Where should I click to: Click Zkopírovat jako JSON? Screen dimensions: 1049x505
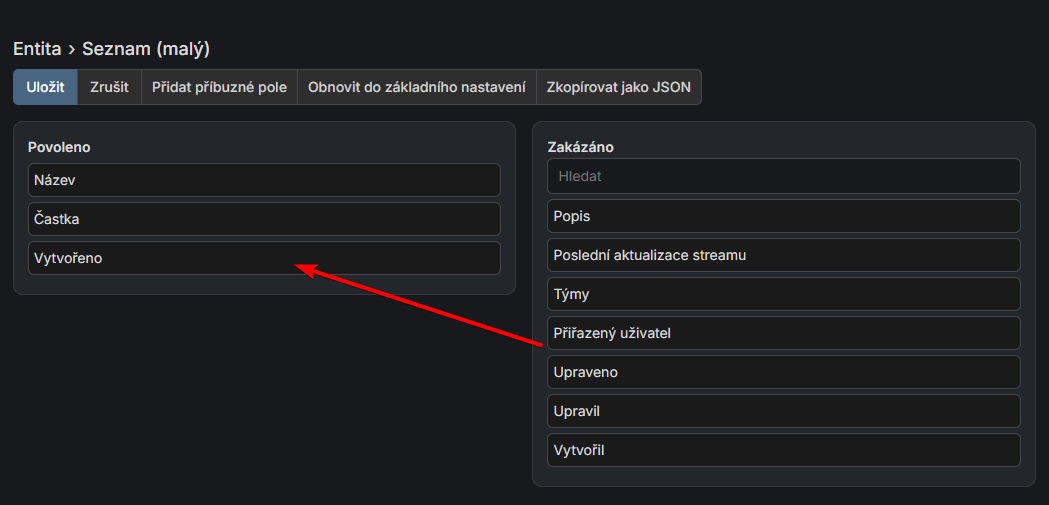[618, 87]
